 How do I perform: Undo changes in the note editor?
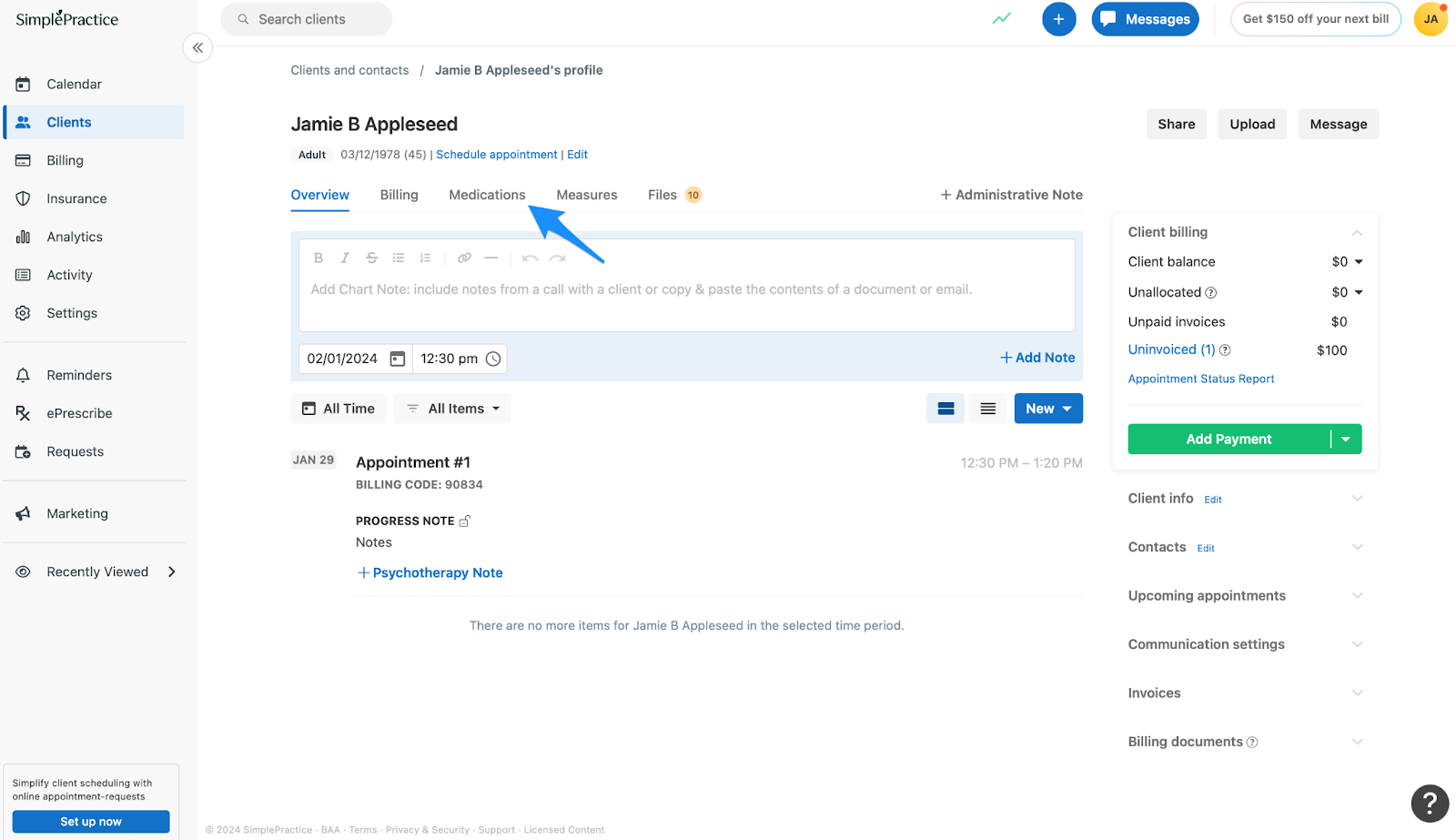pos(530,258)
